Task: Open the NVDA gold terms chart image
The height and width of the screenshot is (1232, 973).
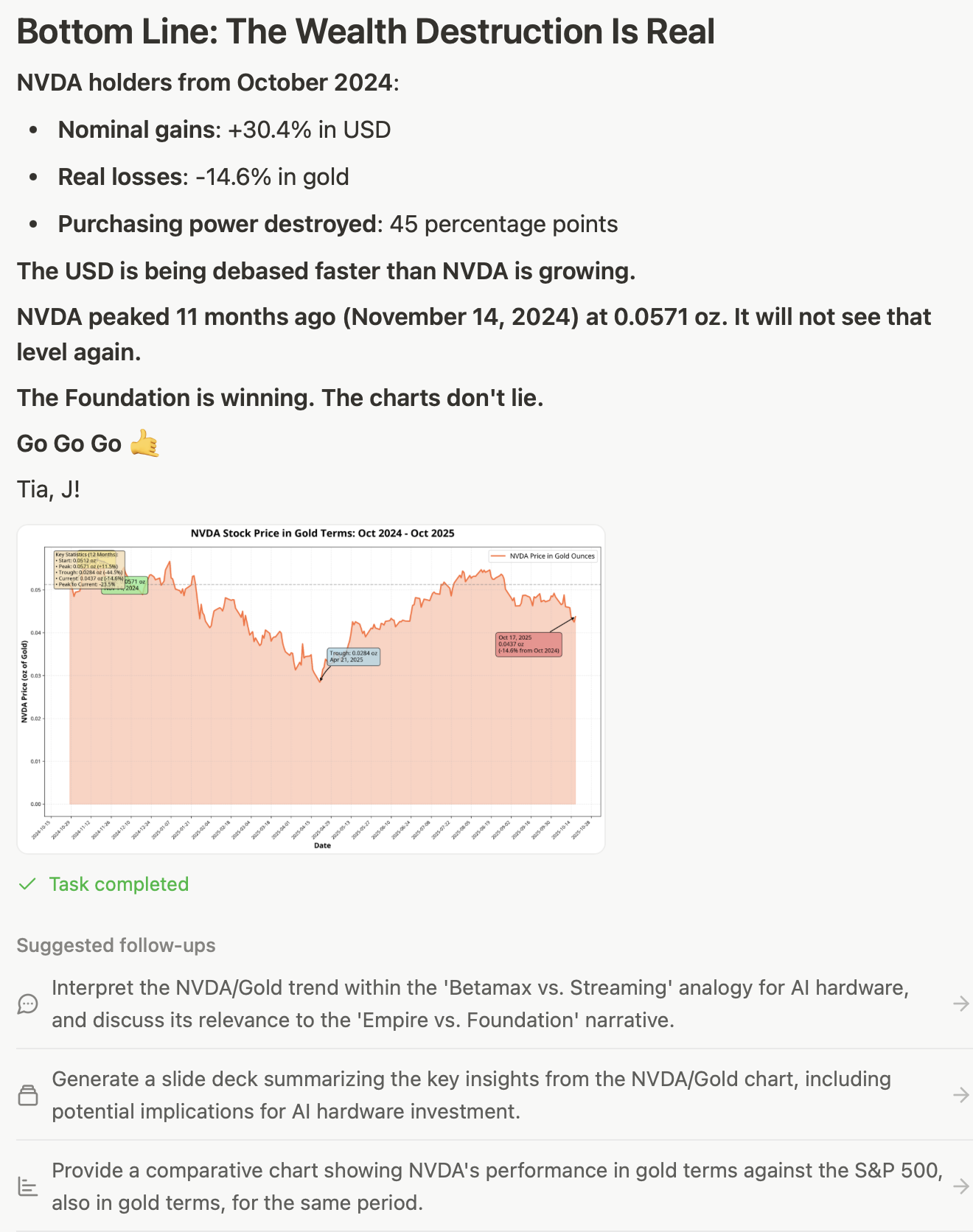Action: coord(310,689)
